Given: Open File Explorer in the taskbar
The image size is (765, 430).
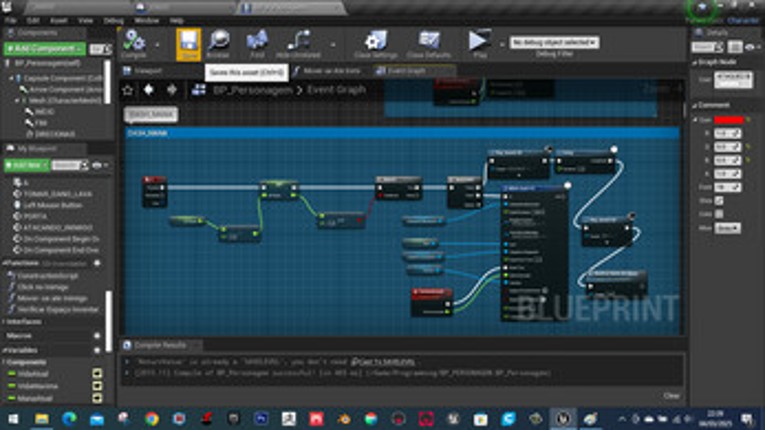Looking at the screenshot, I should click(42, 419).
